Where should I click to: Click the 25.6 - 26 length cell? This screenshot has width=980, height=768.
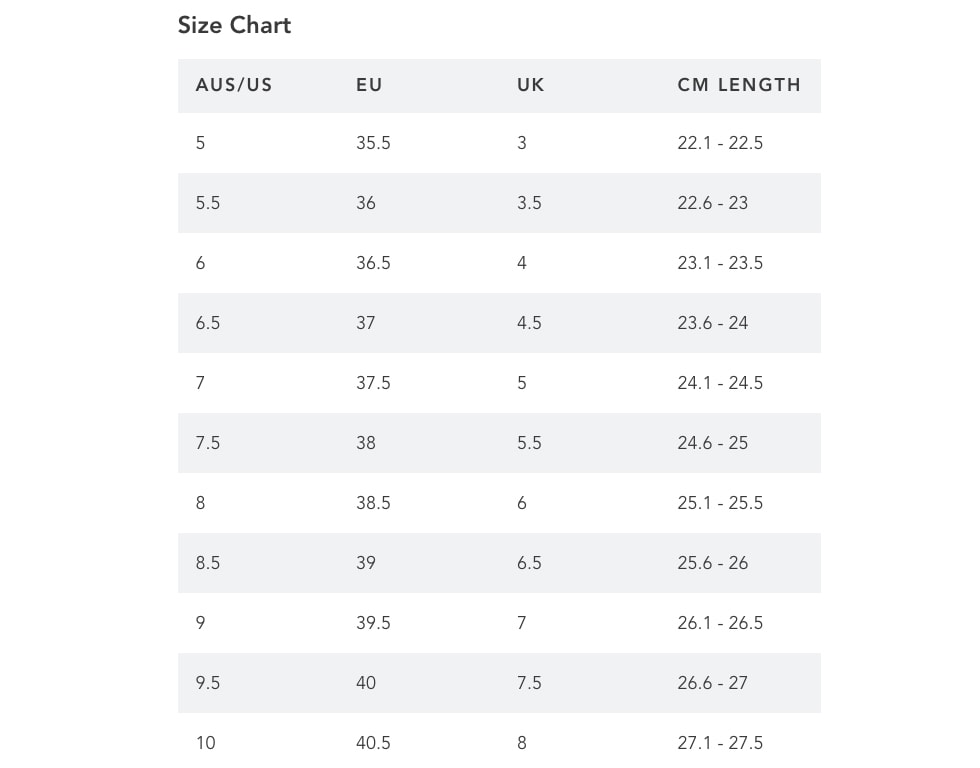712,563
